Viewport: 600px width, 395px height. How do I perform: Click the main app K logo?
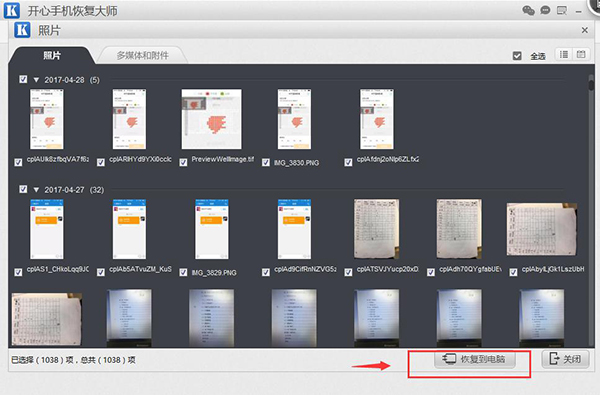(x=11, y=10)
